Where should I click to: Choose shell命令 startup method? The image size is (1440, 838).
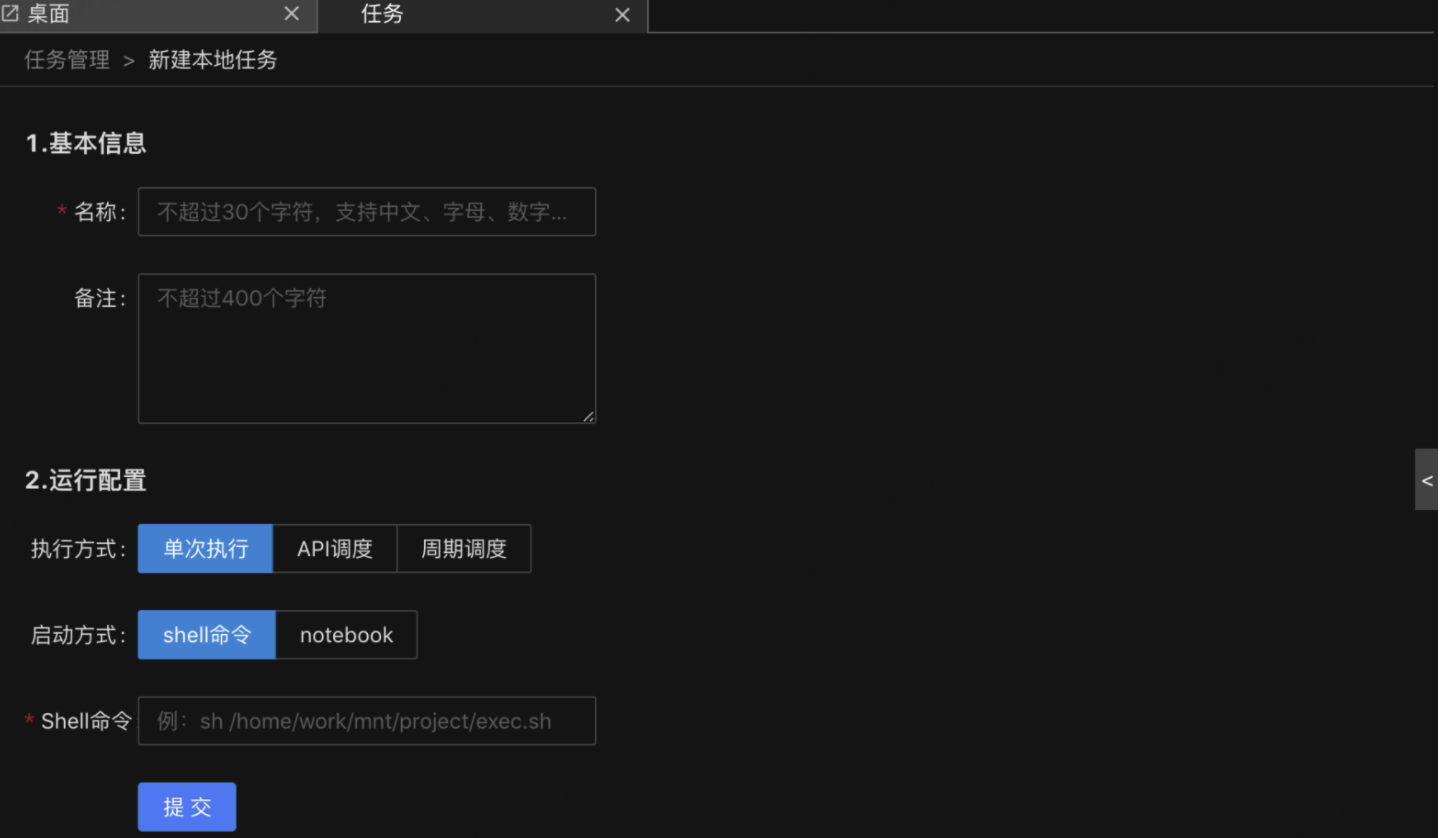[x=207, y=635]
